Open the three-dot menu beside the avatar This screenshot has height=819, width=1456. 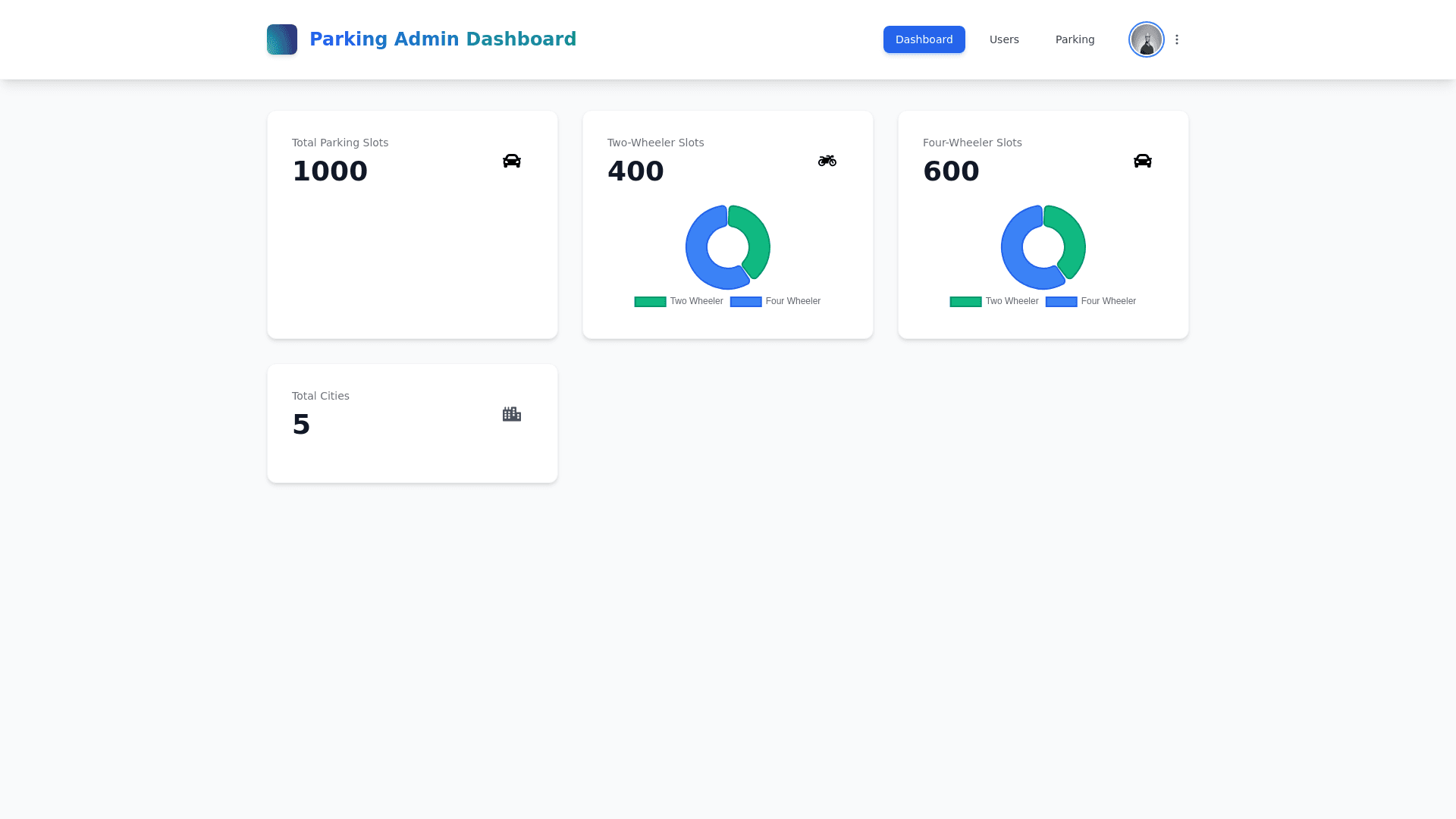pos(1177,39)
